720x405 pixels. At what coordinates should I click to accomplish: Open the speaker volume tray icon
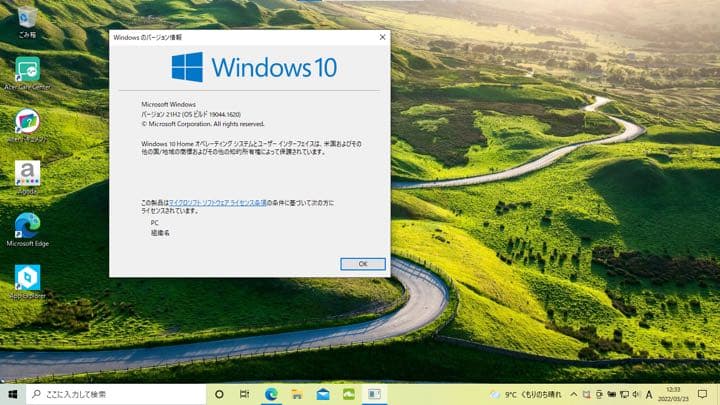click(636, 394)
